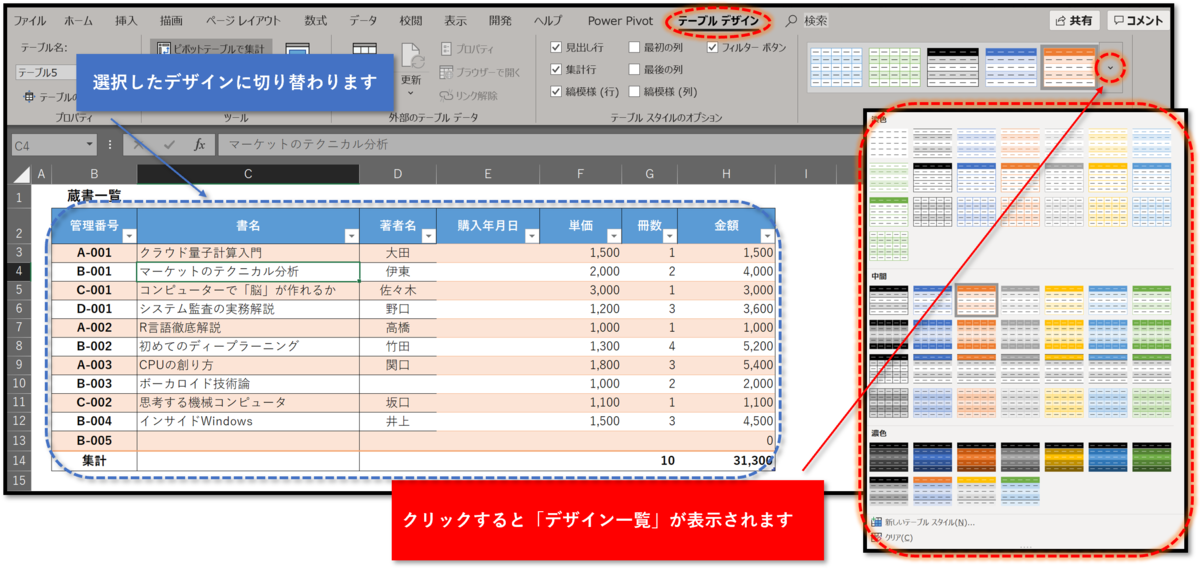Click the 検索 search field

[x=816, y=20]
